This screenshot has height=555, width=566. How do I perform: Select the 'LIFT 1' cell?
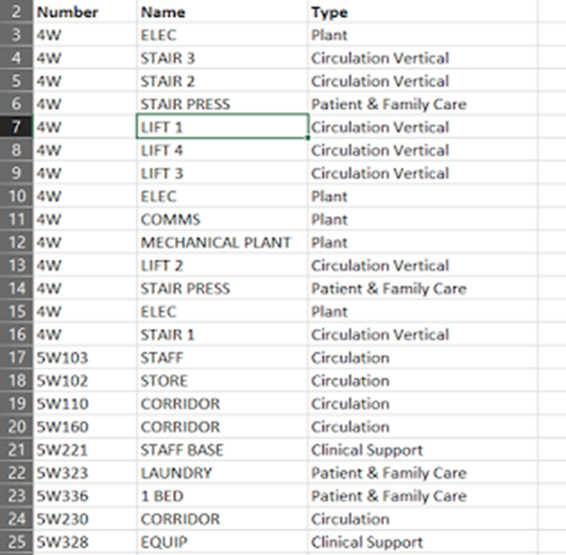click(x=222, y=127)
